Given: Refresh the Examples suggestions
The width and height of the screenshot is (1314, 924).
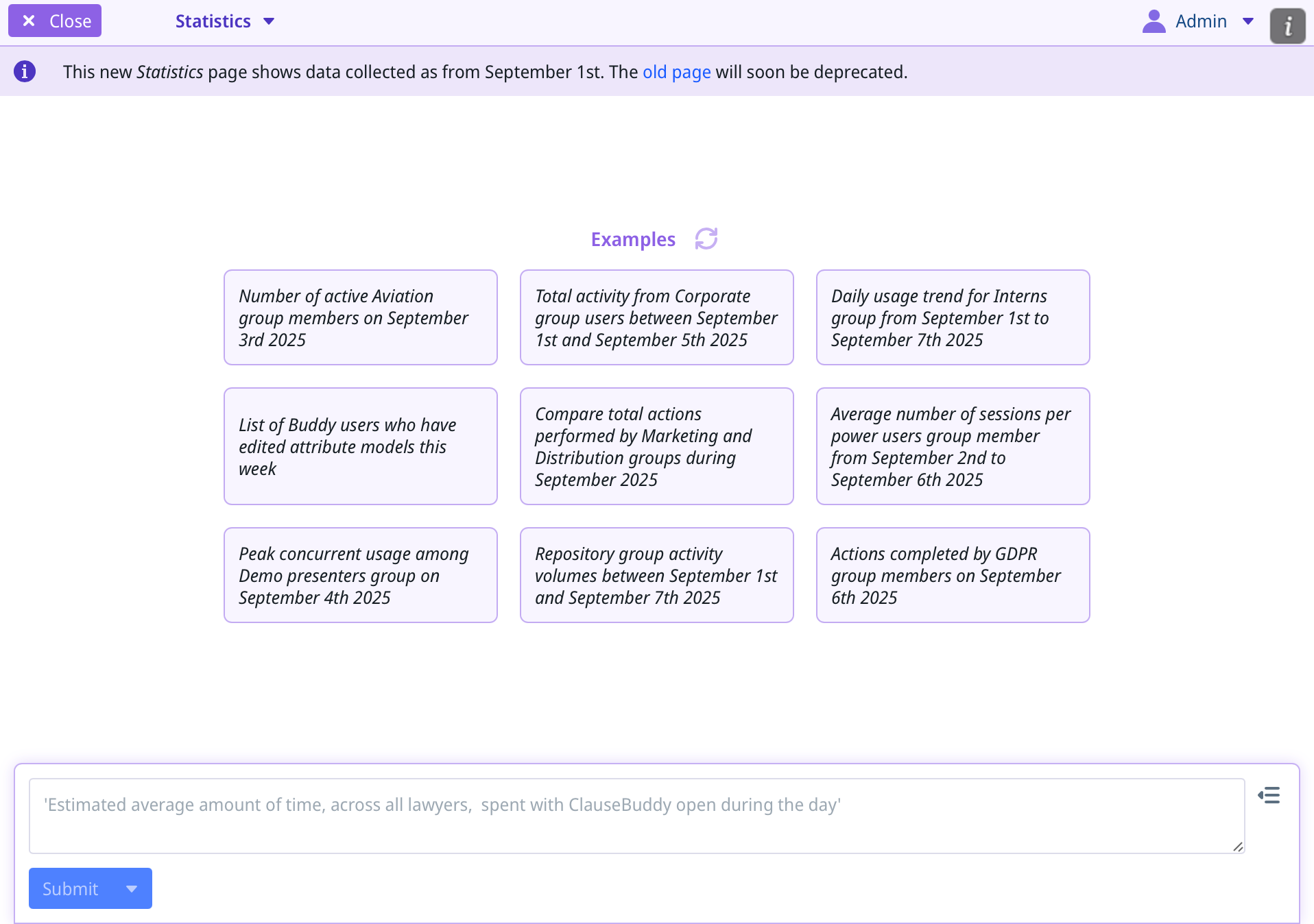Looking at the screenshot, I should coord(706,239).
